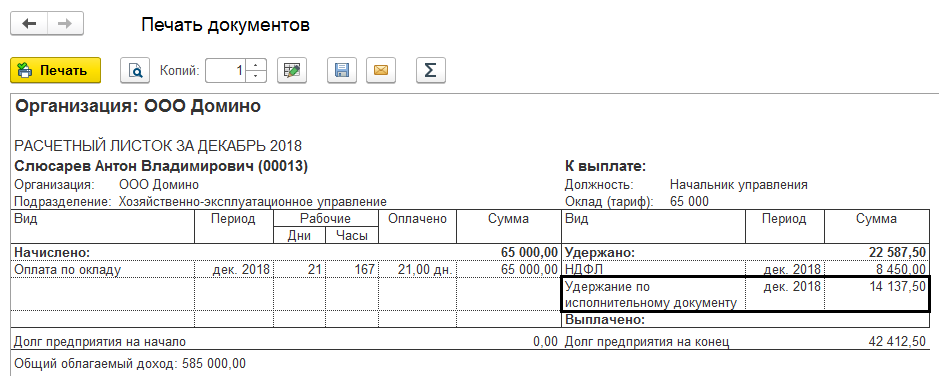This screenshot has height=376, width=939.
Task: Toggle document edit mode icon
Action: [292, 71]
